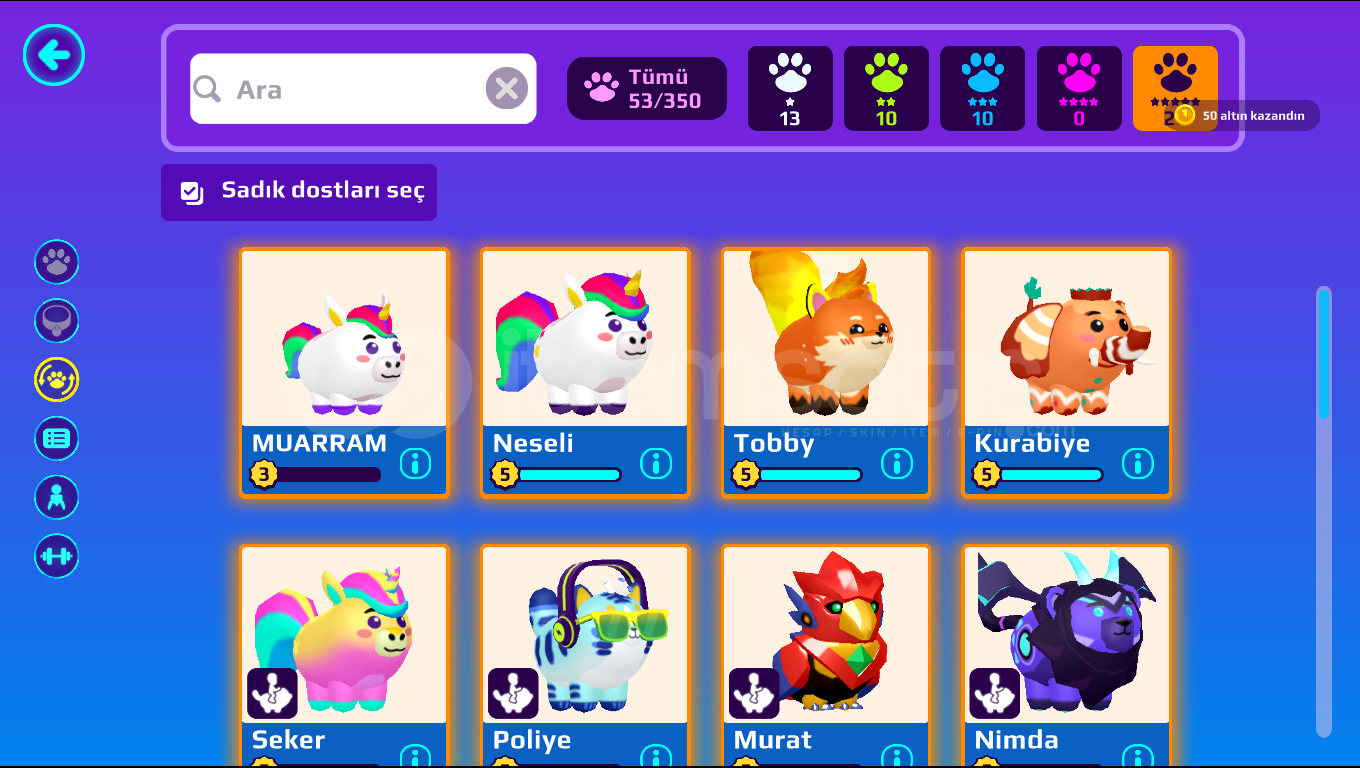Show info for Kurabiye pet
Screen dimensions: 1360x768
point(1138,463)
